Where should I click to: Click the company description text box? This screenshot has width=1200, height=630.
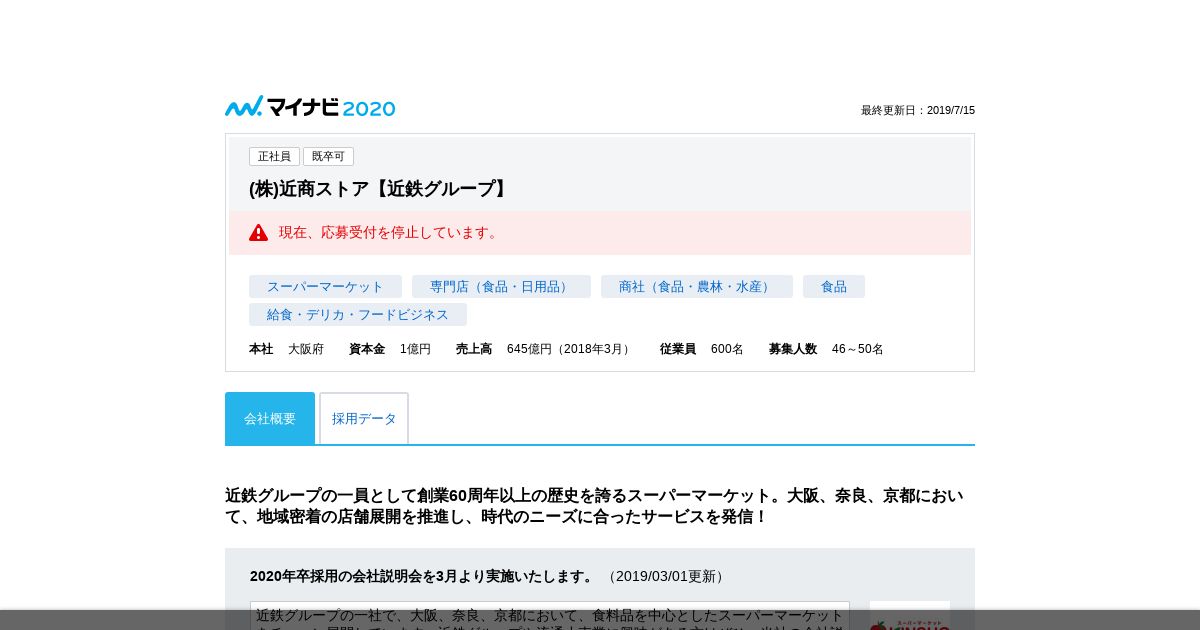click(x=550, y=616)
